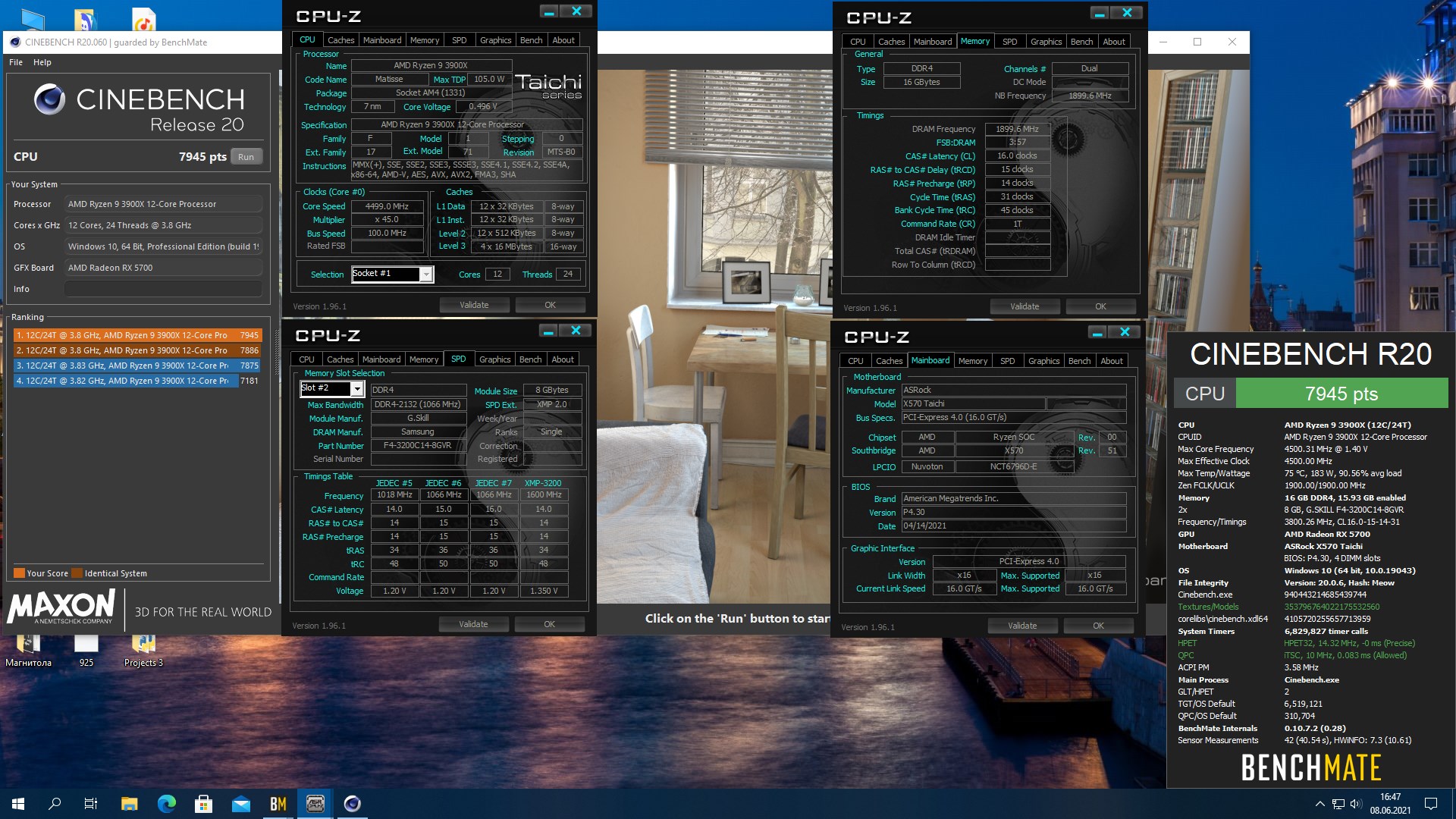Click Validate in top-left CPU-Z window

pyautogui.click(x=474, y=305)
